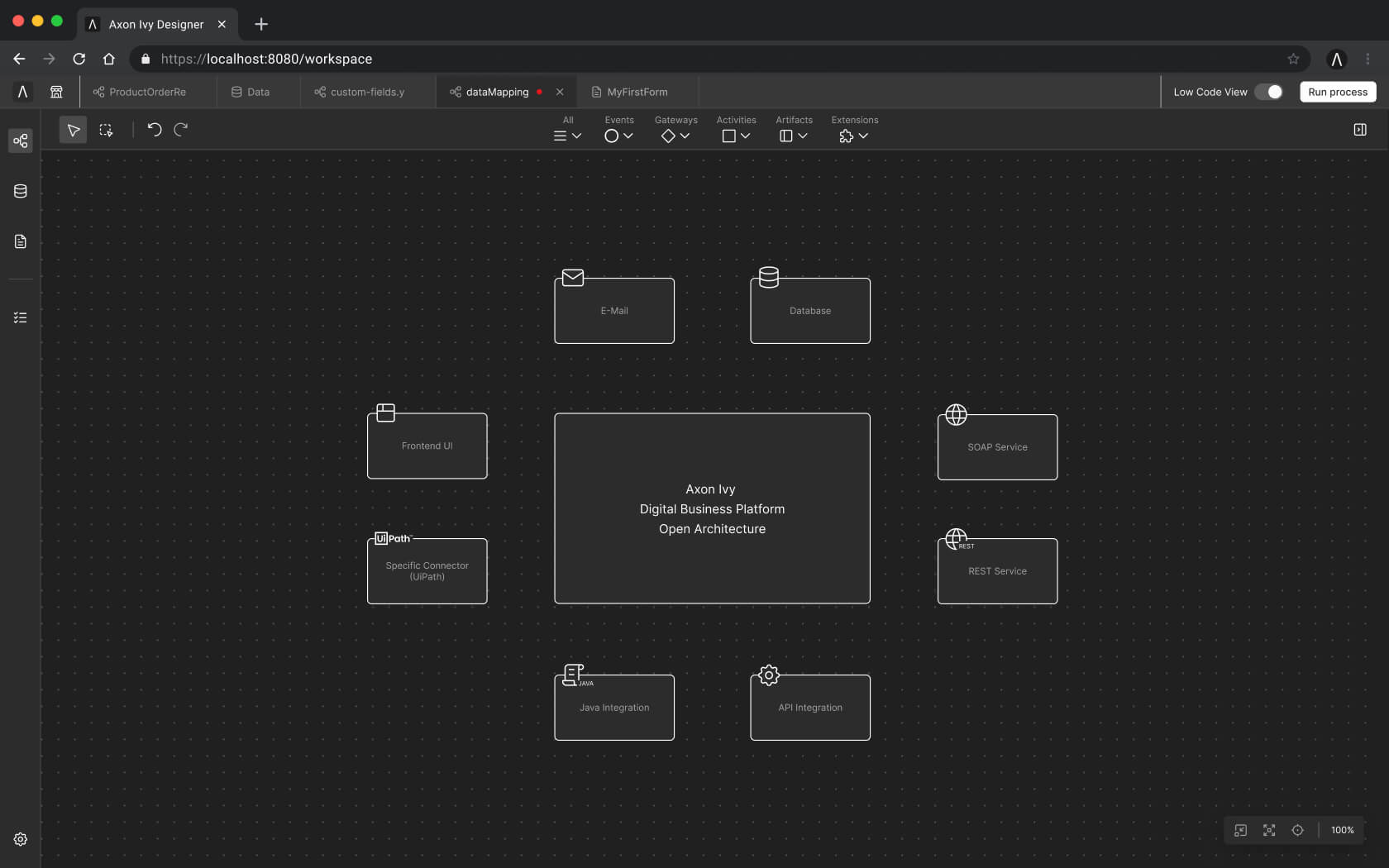Open a new browser tab
Image resolution: width=1389 pixels, height=868 pixels.
click(x=261, y=24)
